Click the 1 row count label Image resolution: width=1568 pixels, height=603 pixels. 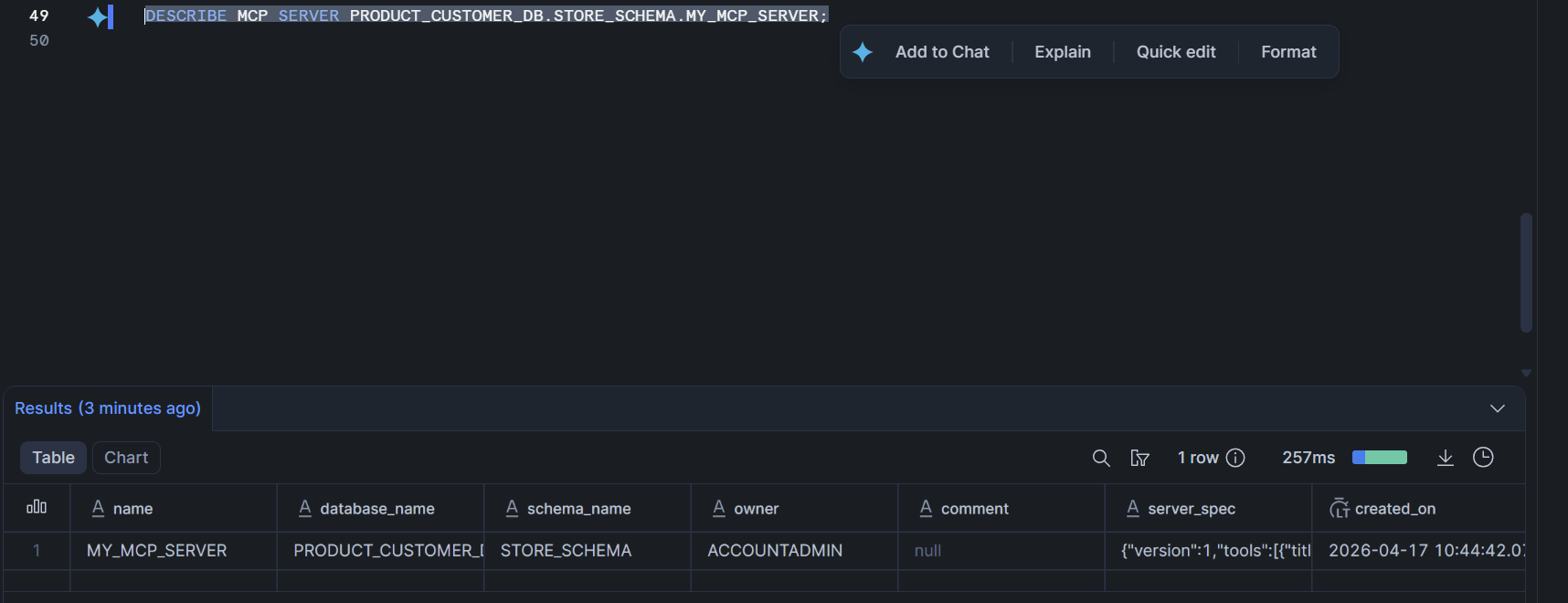click(1198, 458)
